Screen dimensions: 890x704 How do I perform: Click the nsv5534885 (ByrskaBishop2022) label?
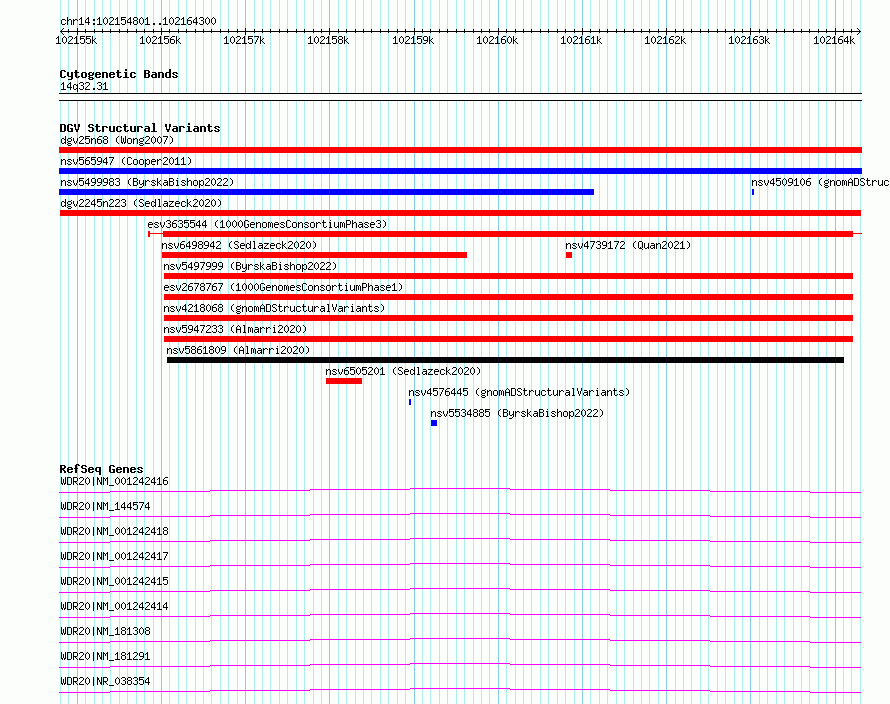[517, 413]
